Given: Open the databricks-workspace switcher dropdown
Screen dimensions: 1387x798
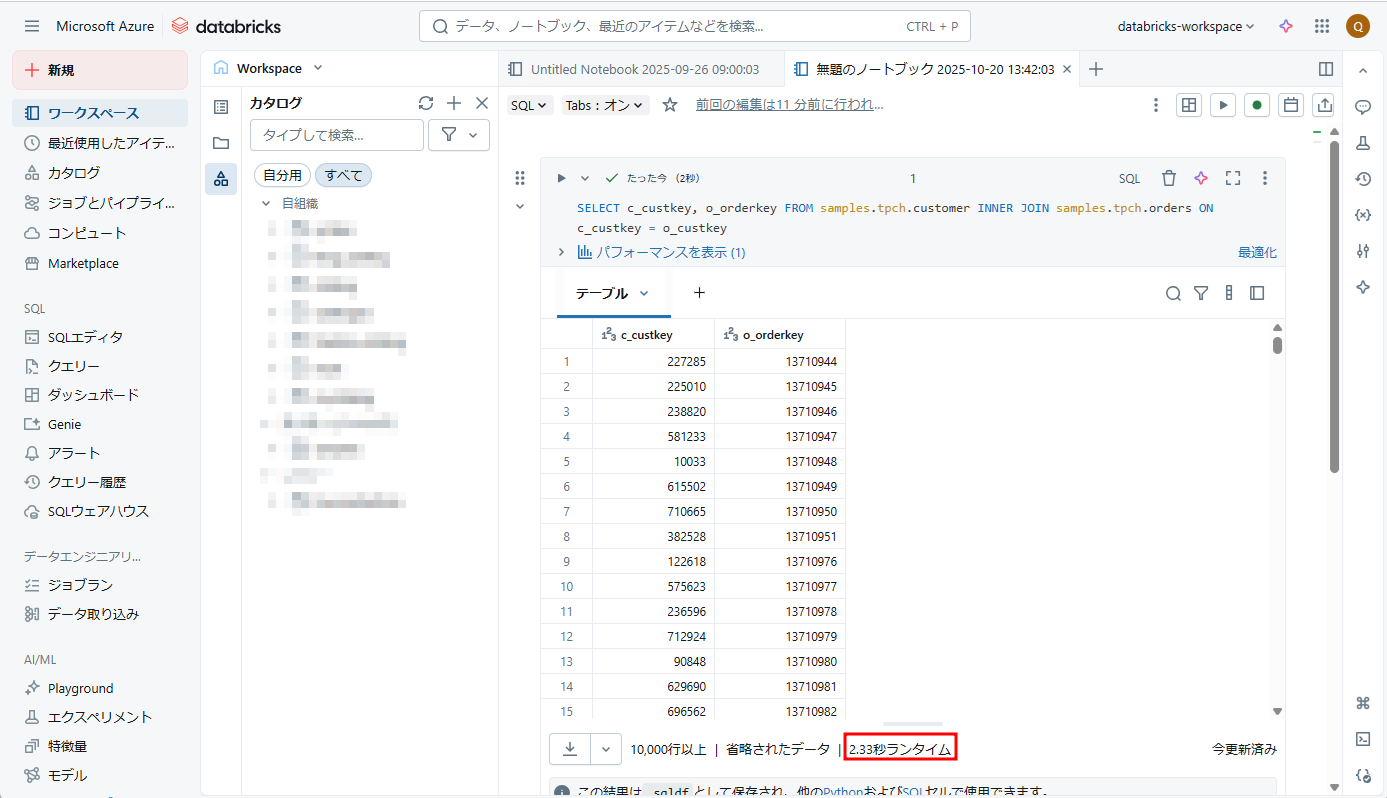Looking at the screenshot, I should point(1185,27).
